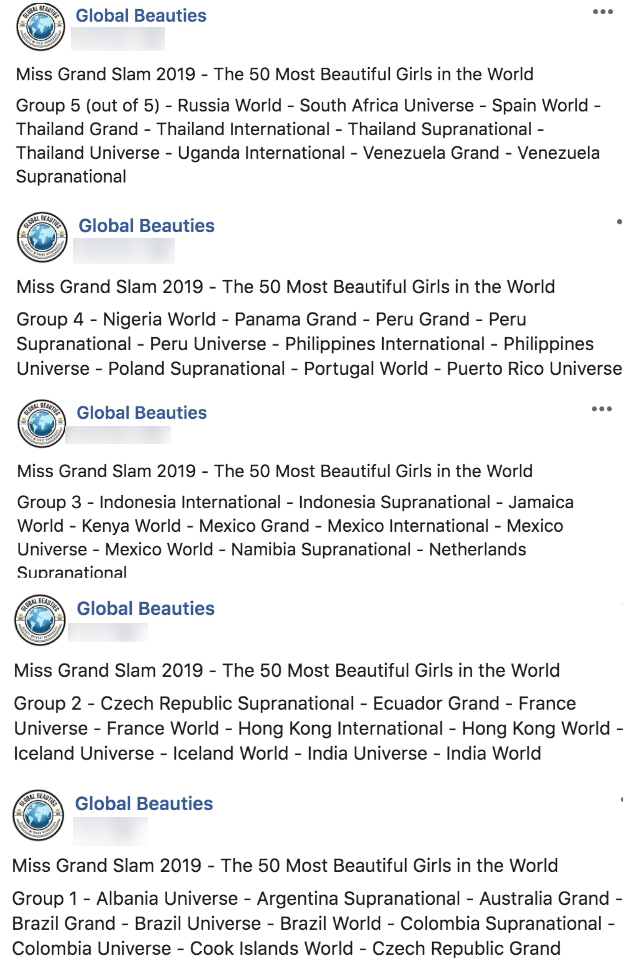Click the blurred timestamp under the Group 1 post's author name

click(x=110, y=831)
